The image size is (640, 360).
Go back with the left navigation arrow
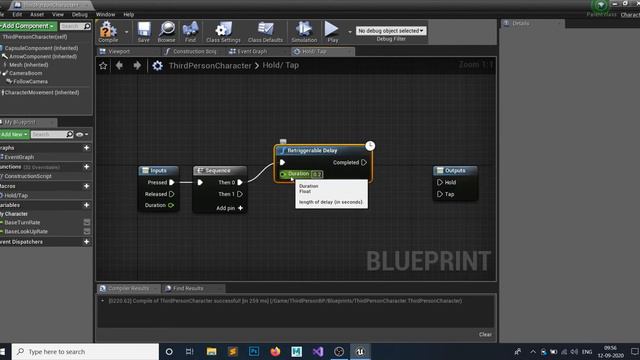pos(119,65)
